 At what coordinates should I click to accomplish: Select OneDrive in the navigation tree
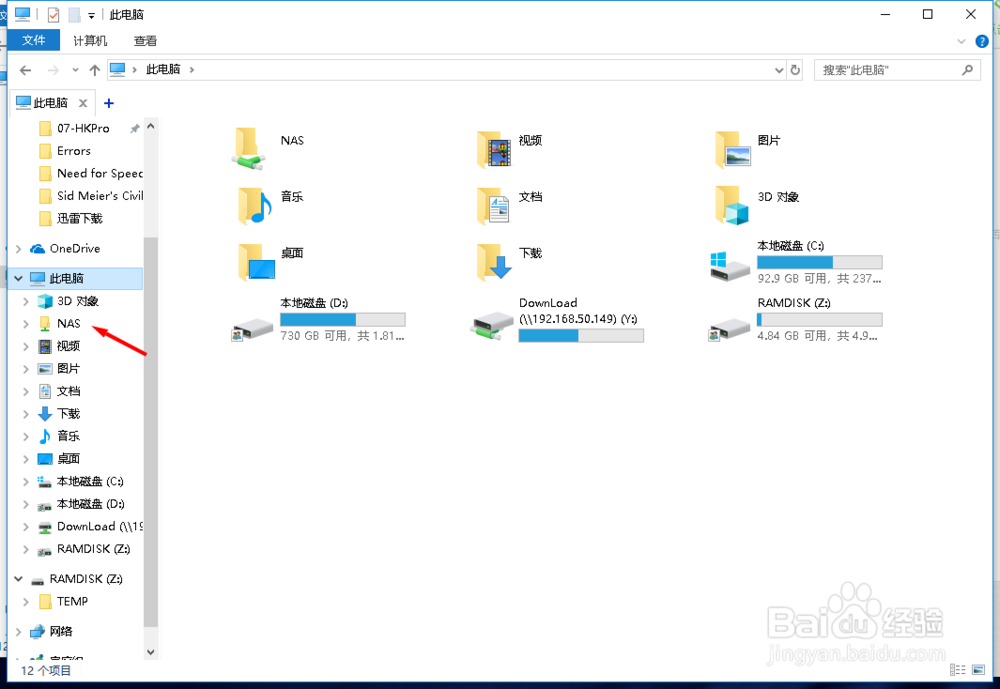[x=75, y=249]
